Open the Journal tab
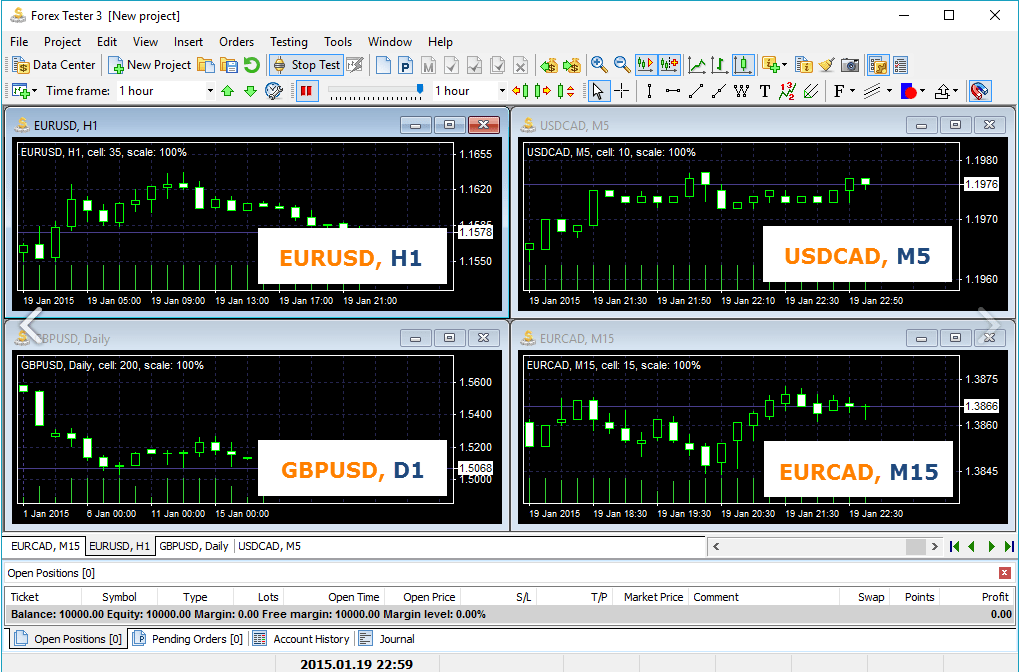Image resolution: width=1019 pixels, height=672 pixels. tap(387, 639)
